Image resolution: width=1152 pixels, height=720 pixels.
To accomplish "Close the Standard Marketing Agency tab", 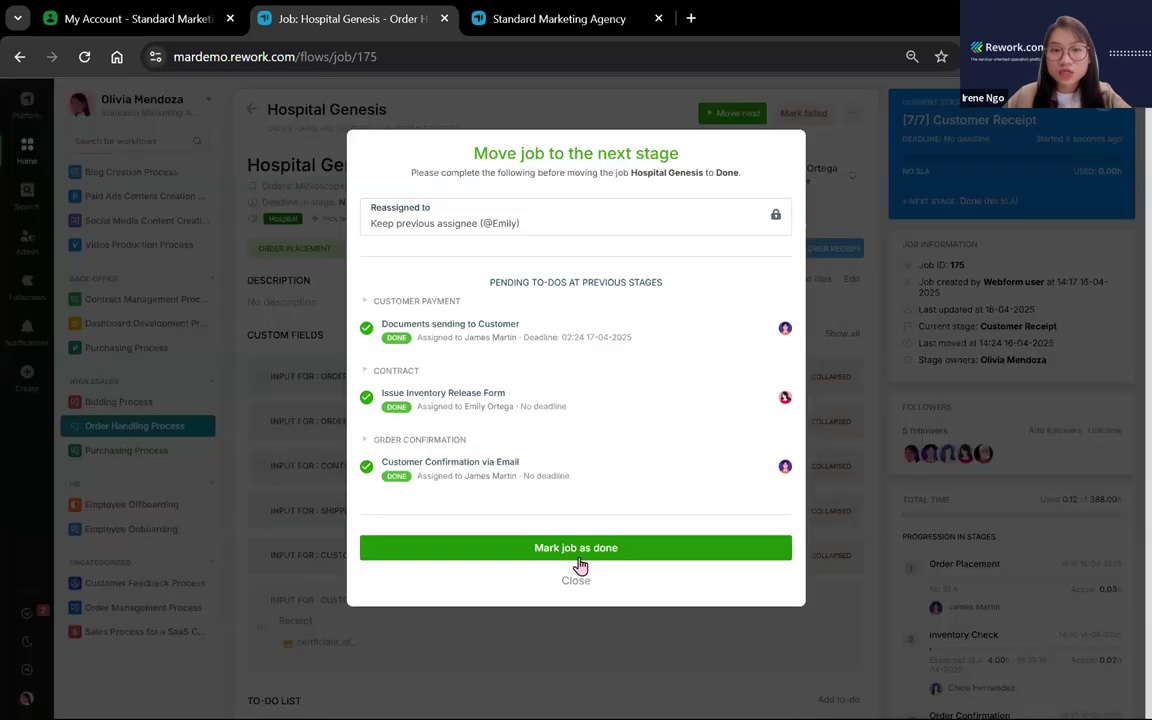I will [x=658, y=18].
